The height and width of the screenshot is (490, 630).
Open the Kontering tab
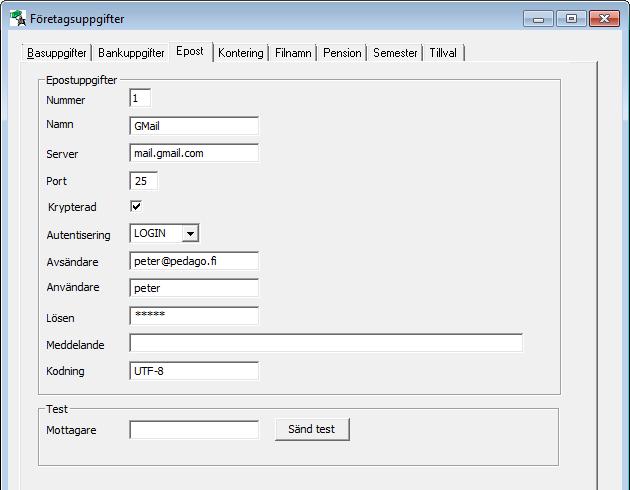(x=241, y=53)
